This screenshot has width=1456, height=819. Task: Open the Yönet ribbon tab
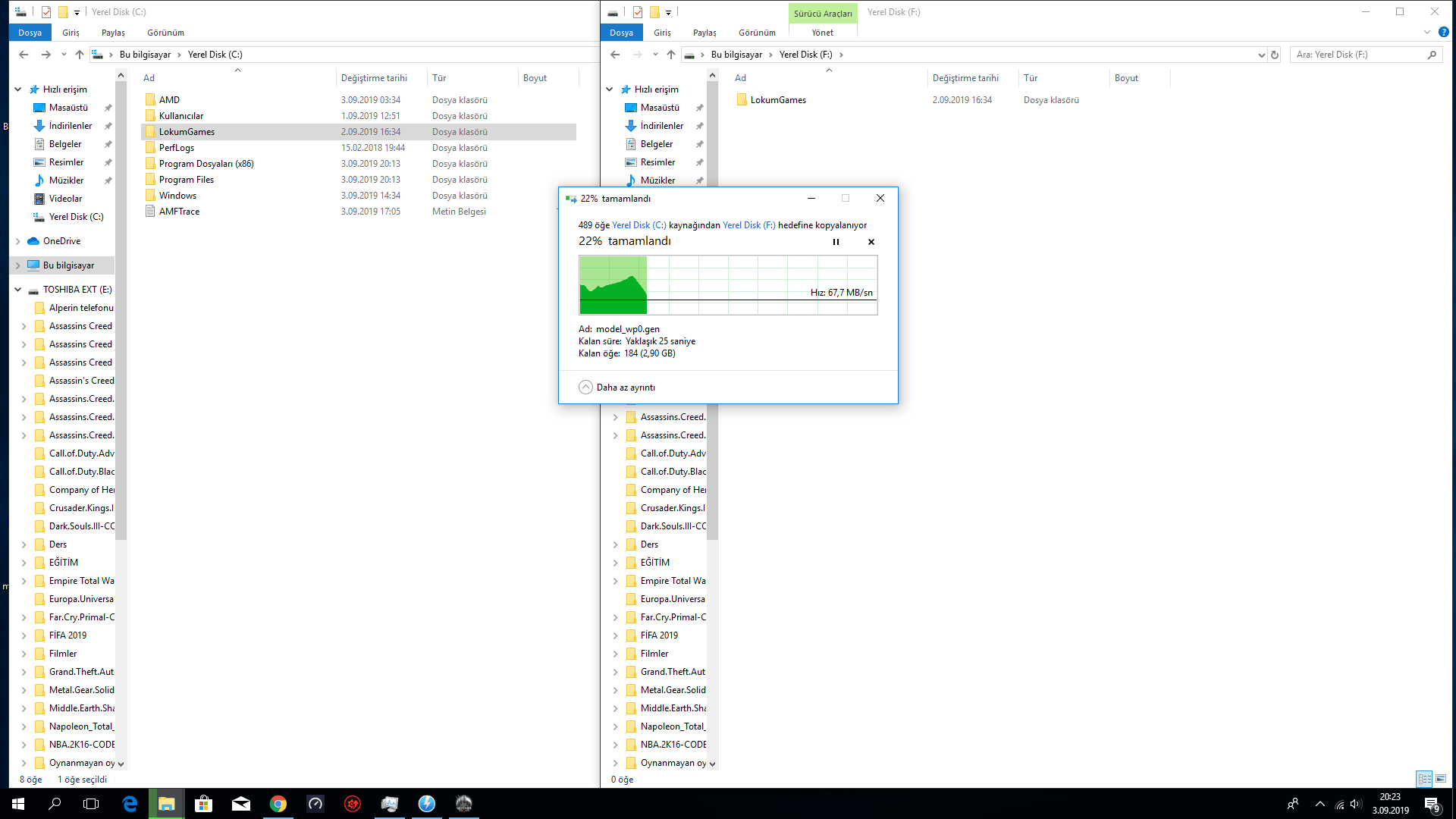[822, 33]
